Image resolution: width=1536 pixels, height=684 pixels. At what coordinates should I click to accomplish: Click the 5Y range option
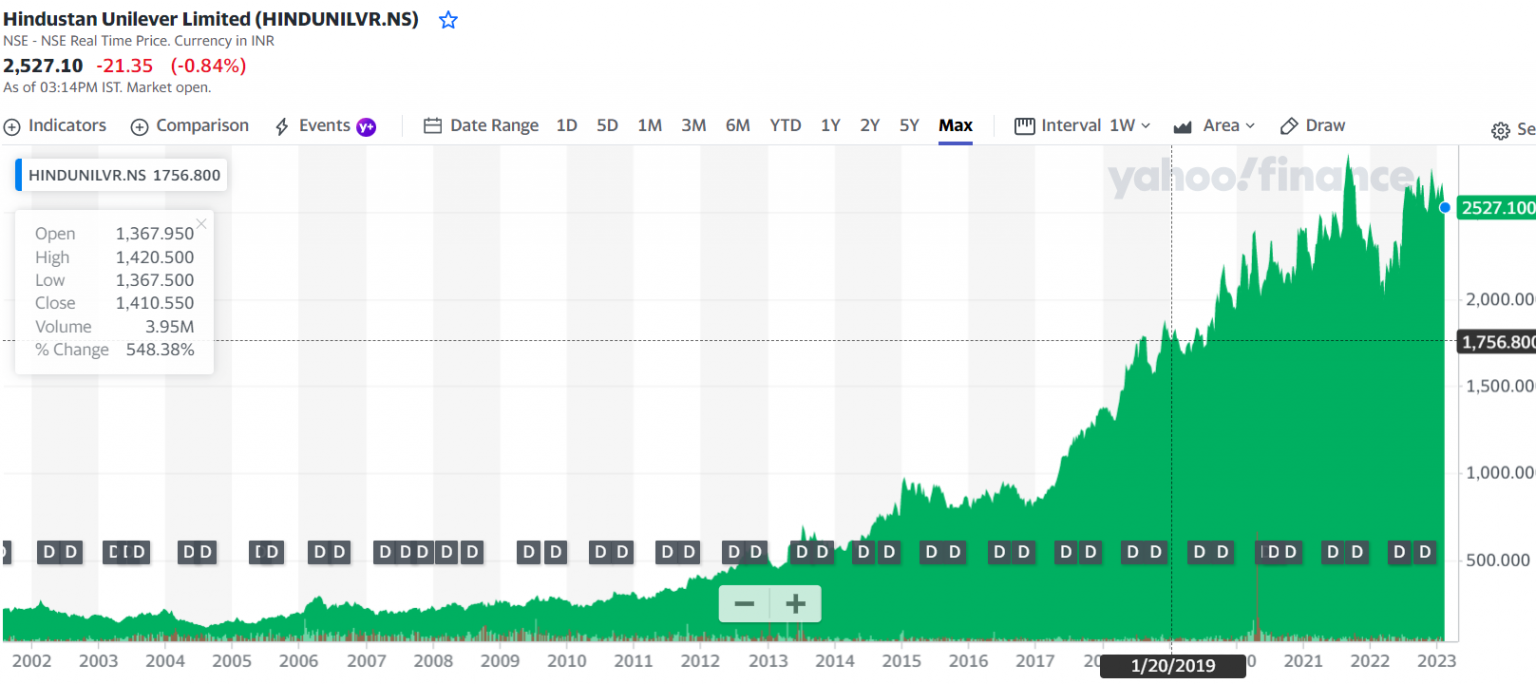[909, 125]
